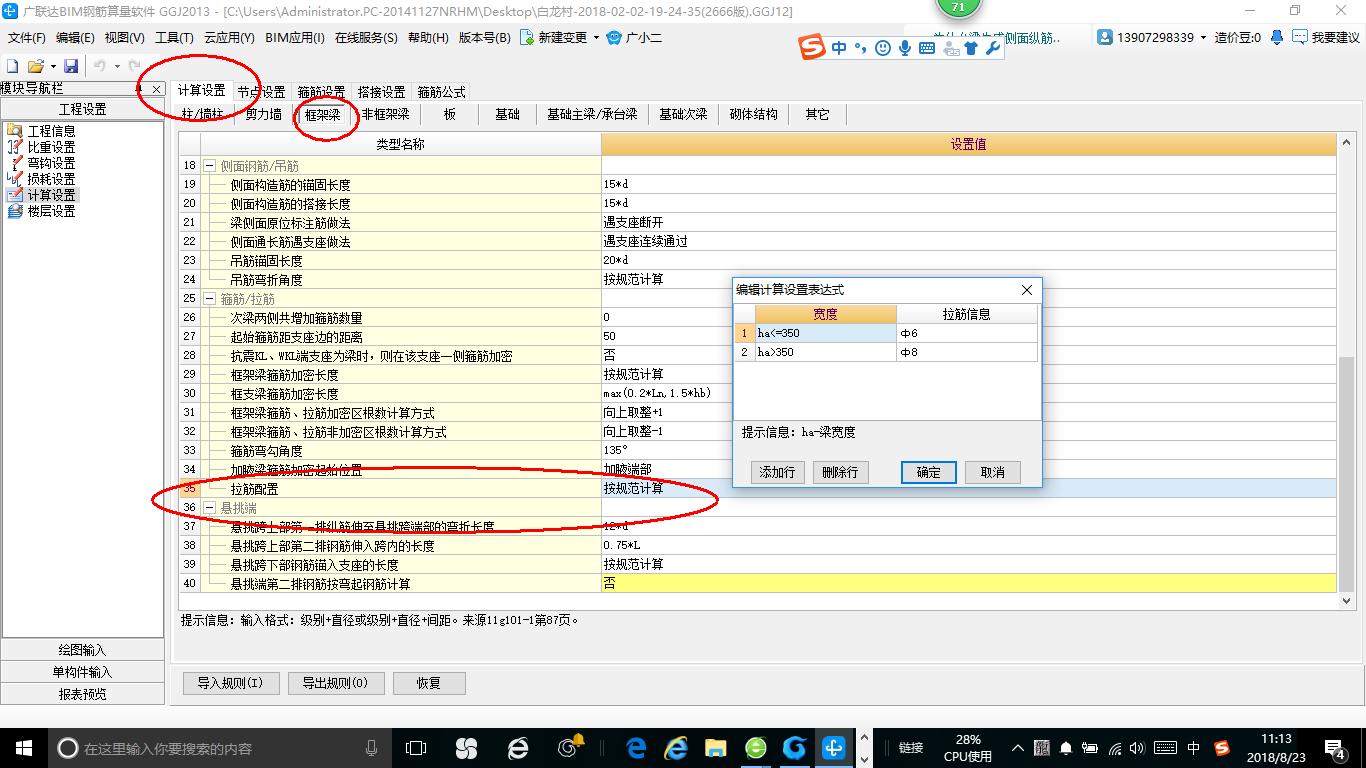1366x768 pixels.
Task: Click the Open folder icon in toolbar
Action: (x=35, y=65)
